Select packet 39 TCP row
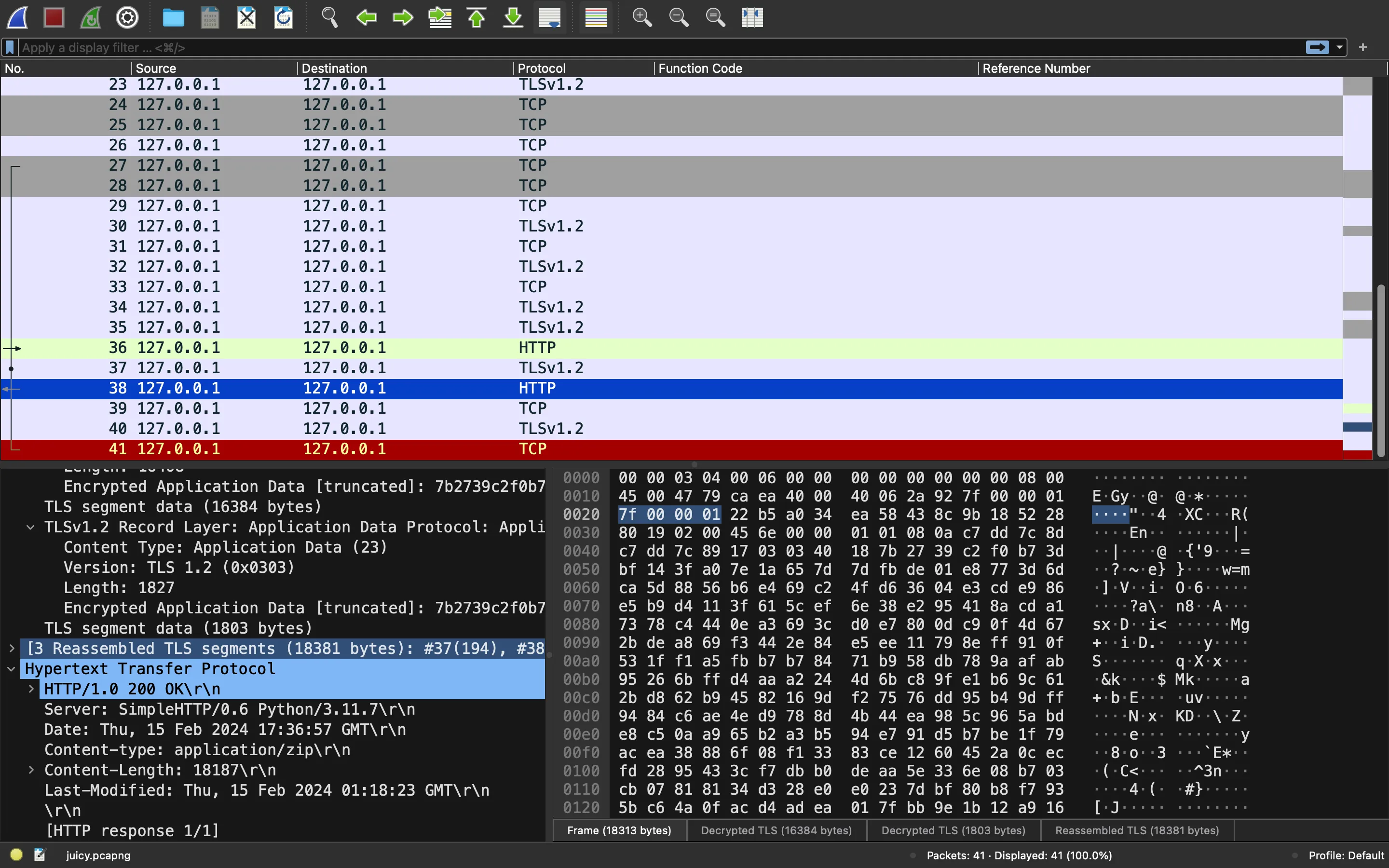Image resolution: width=1389 pixels, height=868 pixels. click(x=671, y=409)
